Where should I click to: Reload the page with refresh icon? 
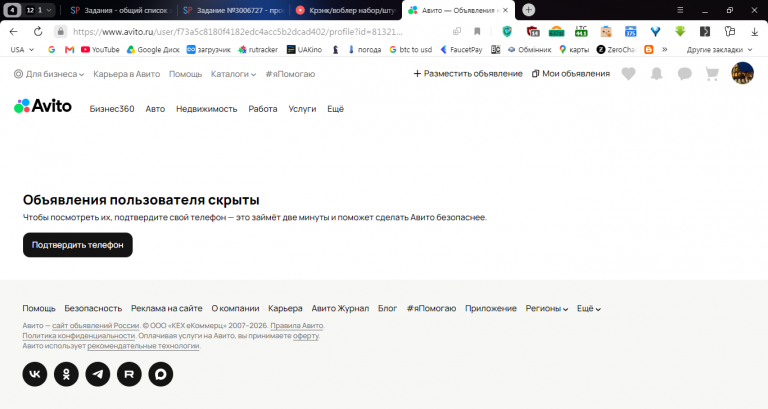(x=38, y=31)
